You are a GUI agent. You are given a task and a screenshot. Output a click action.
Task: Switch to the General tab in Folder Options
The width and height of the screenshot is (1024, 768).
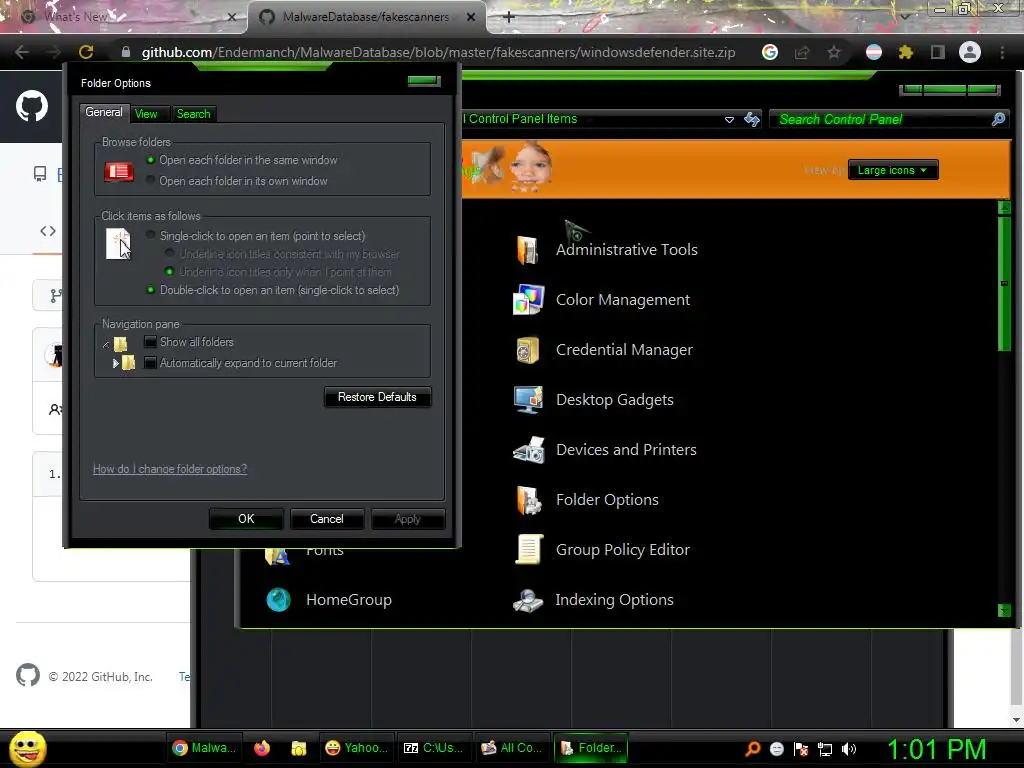pos(104,112)
